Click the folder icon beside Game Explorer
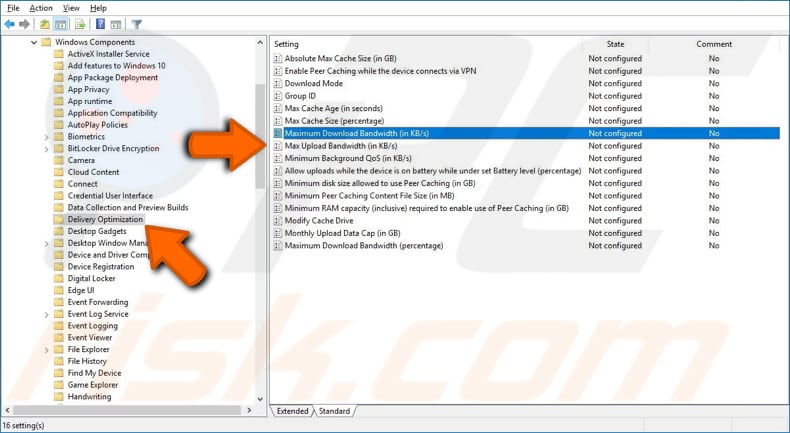The width and height of the screenshot is (790, 433). click(59, 385)
